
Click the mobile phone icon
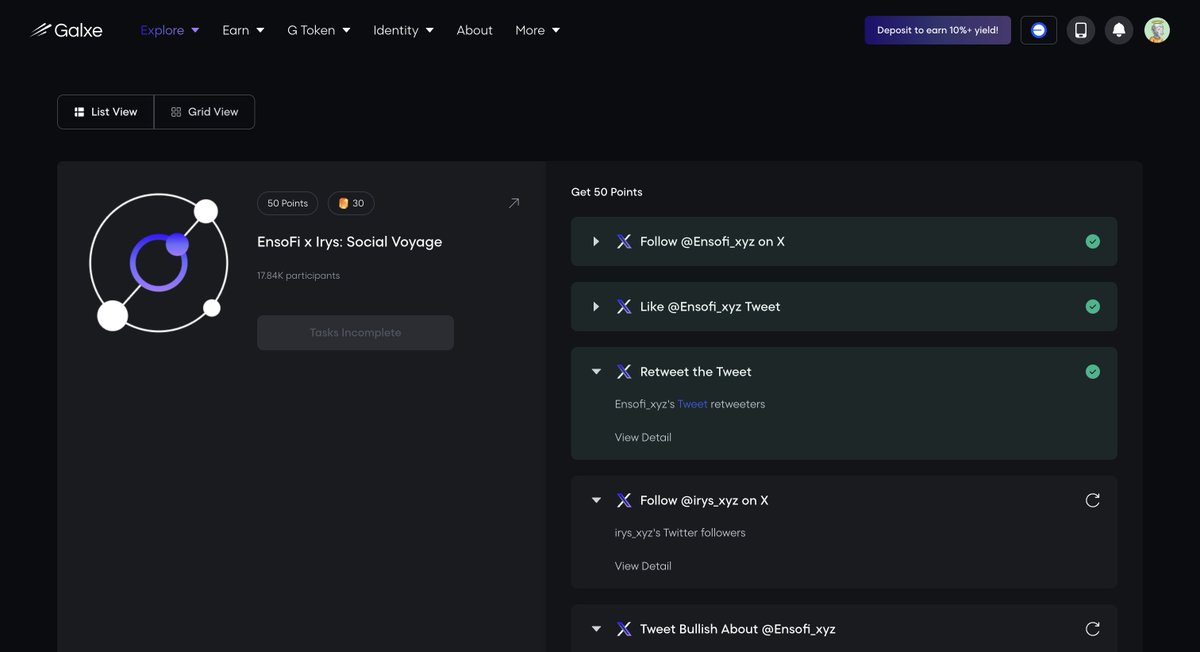(1081, 30)
